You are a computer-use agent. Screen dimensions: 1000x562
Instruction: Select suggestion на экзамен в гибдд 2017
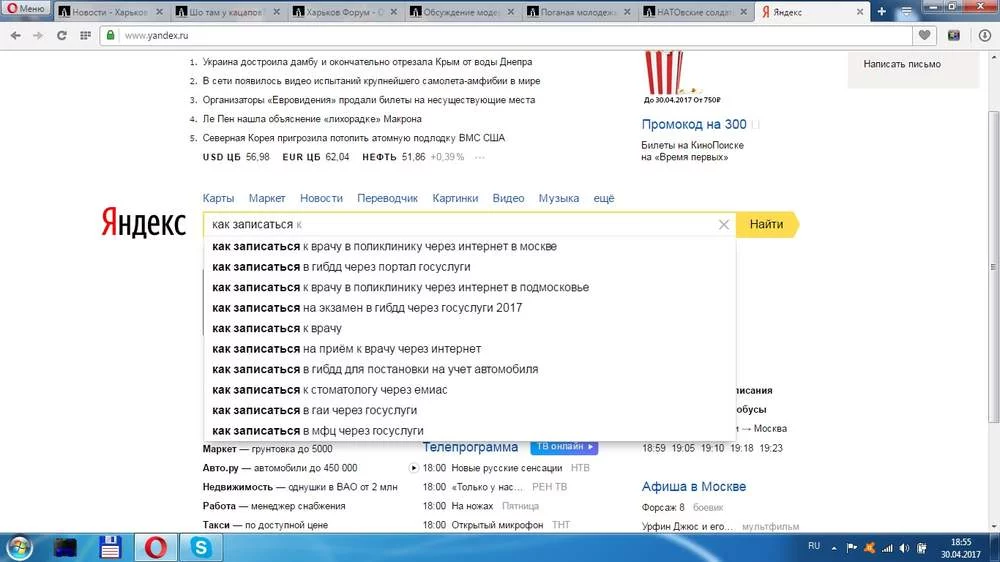[469, 307]
